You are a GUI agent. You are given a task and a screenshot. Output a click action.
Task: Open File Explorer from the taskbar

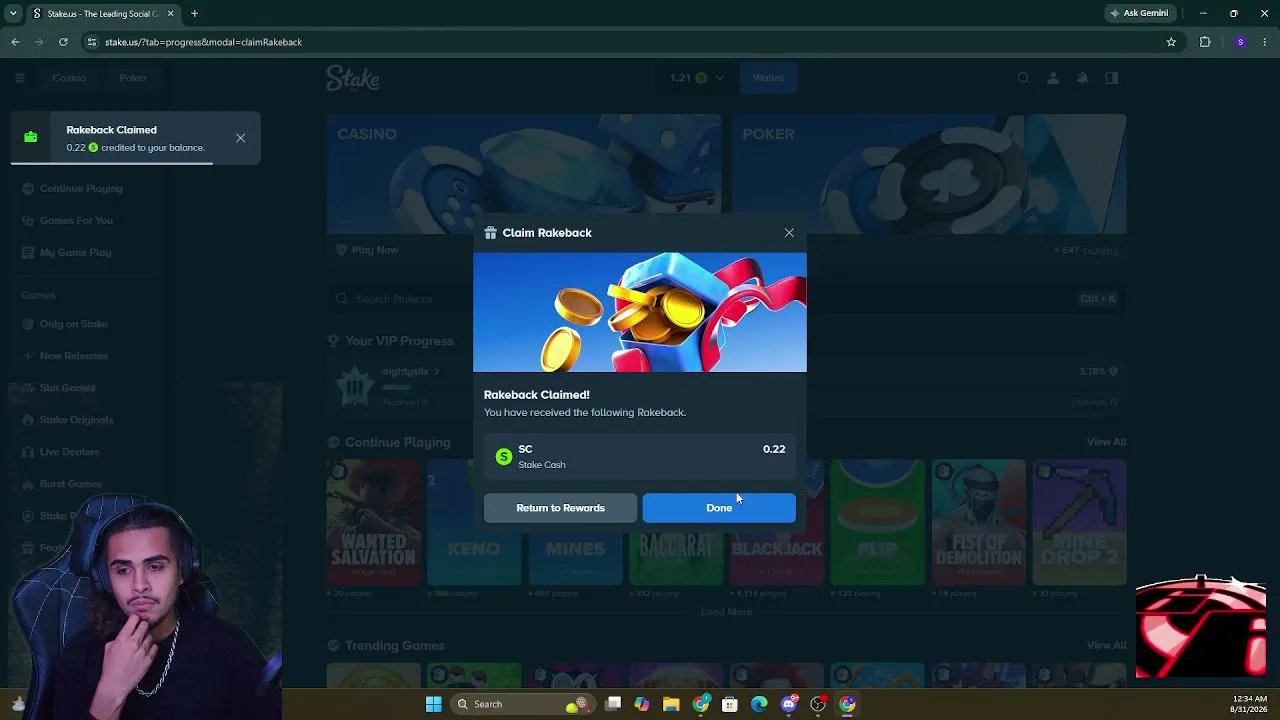click(x=671, y=704)
